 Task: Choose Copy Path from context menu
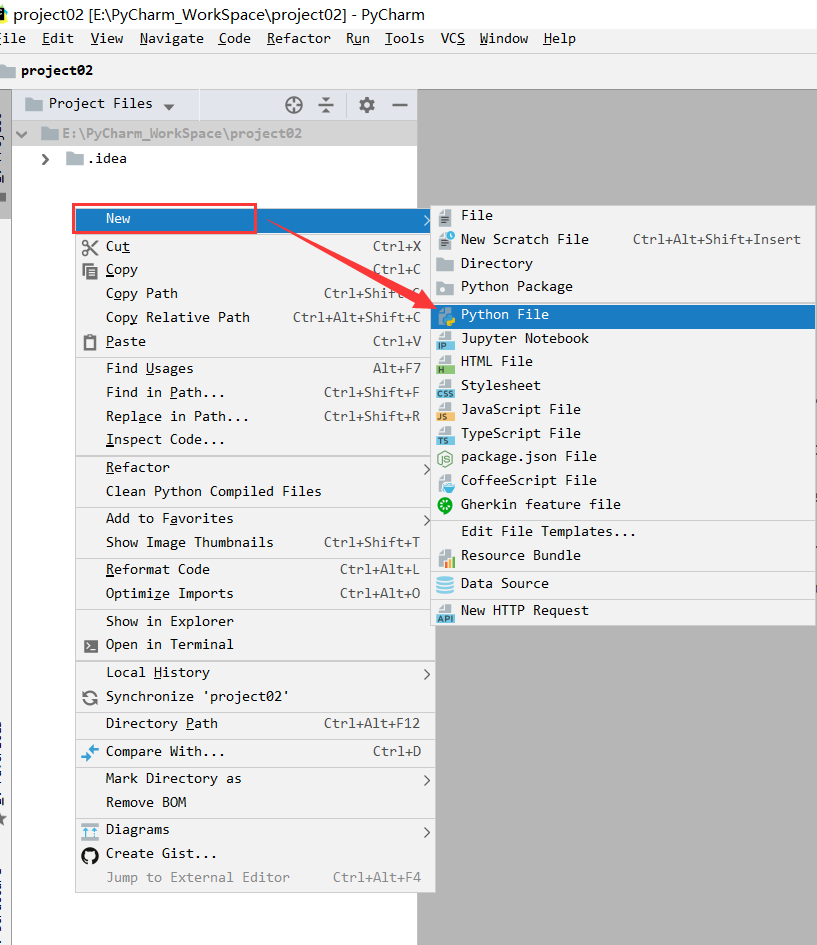click(x=255, y=294)
